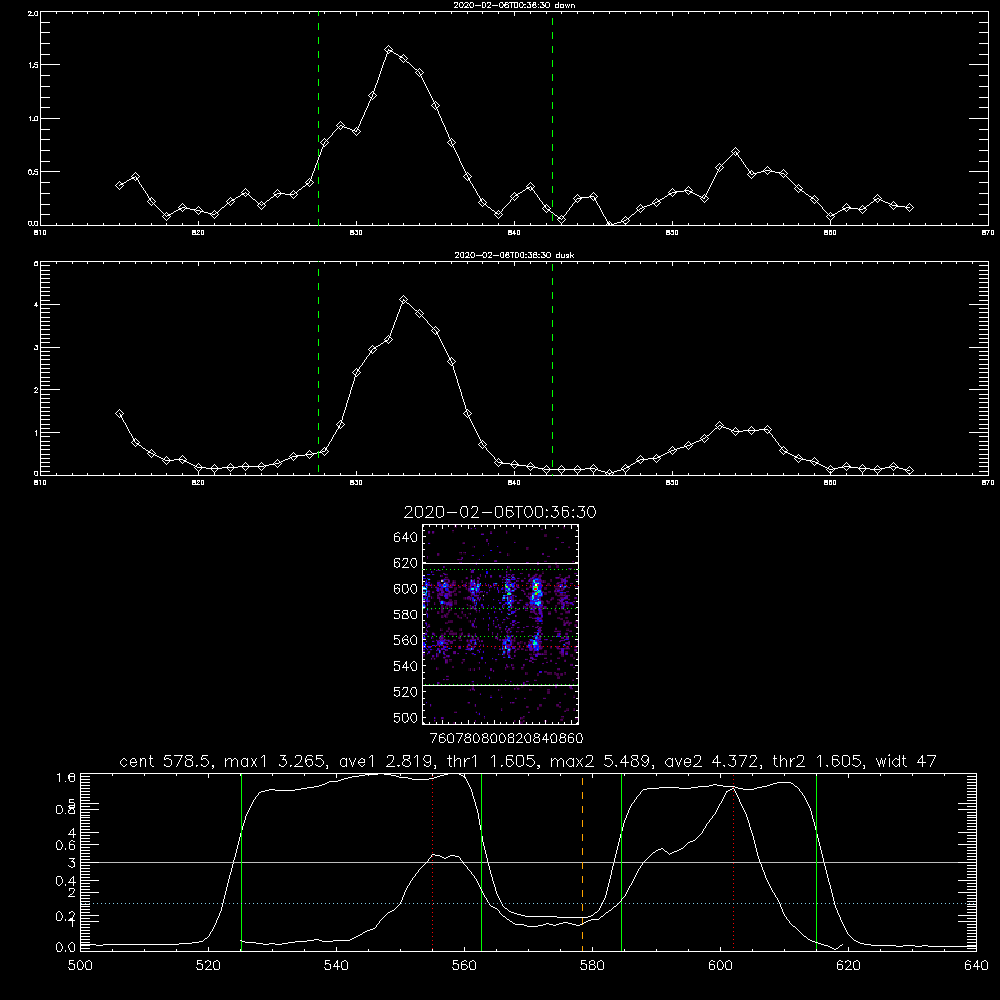This screenshot has height=1000, width=1000.
Task: Click x-axis label 520 of bottom profile plot
Action: [x=208, y=966]
